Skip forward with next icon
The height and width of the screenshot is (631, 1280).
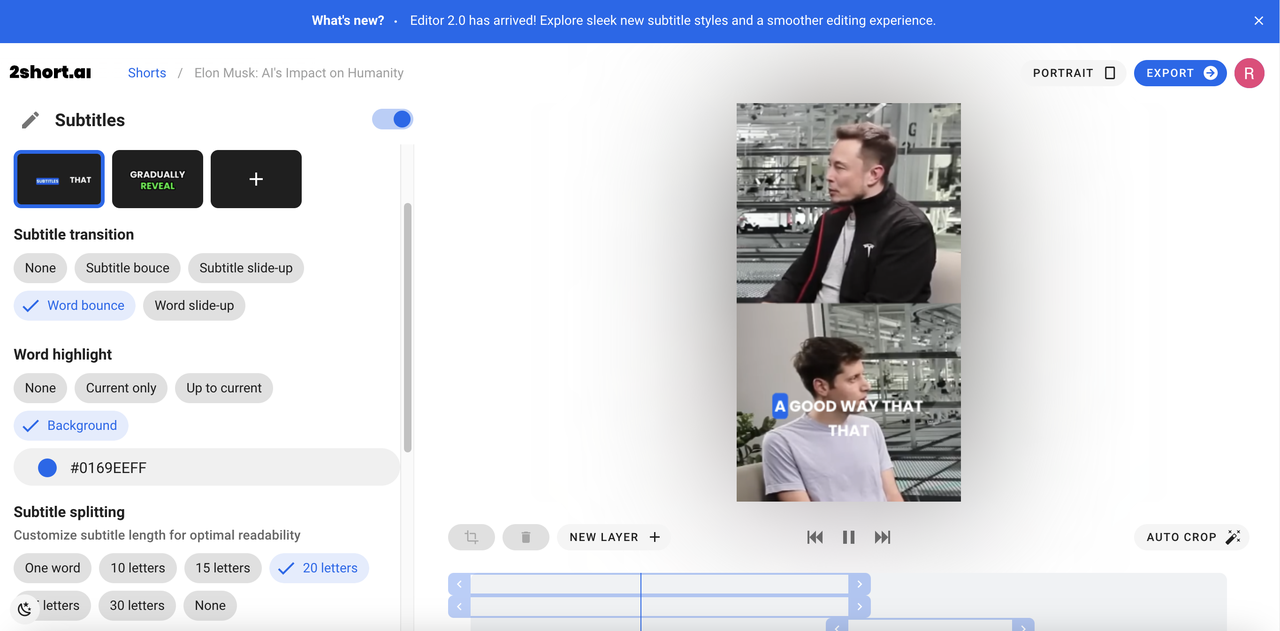pyautogui.click(x=882, y=537)
